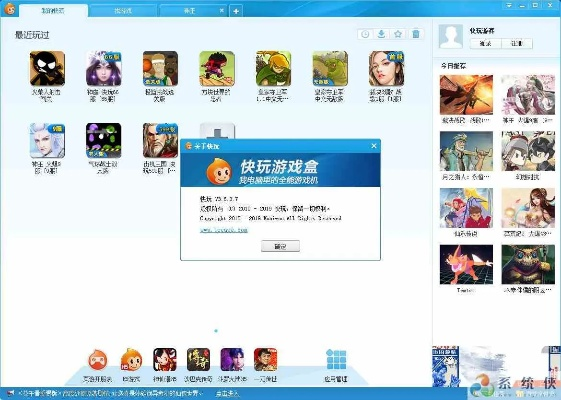
Task: Launch the bearded warrior game icon
Action: click(x=160, y=141)
